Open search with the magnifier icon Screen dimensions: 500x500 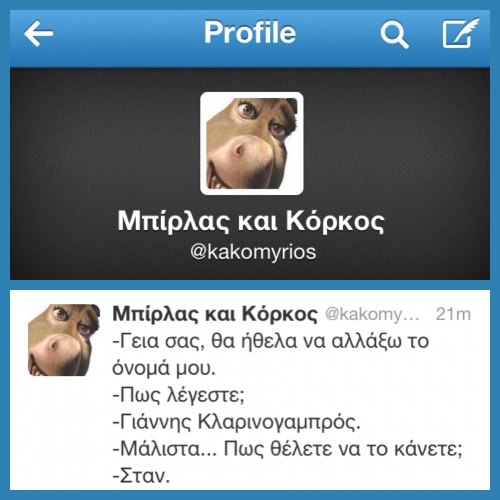[x=394, y=34]
